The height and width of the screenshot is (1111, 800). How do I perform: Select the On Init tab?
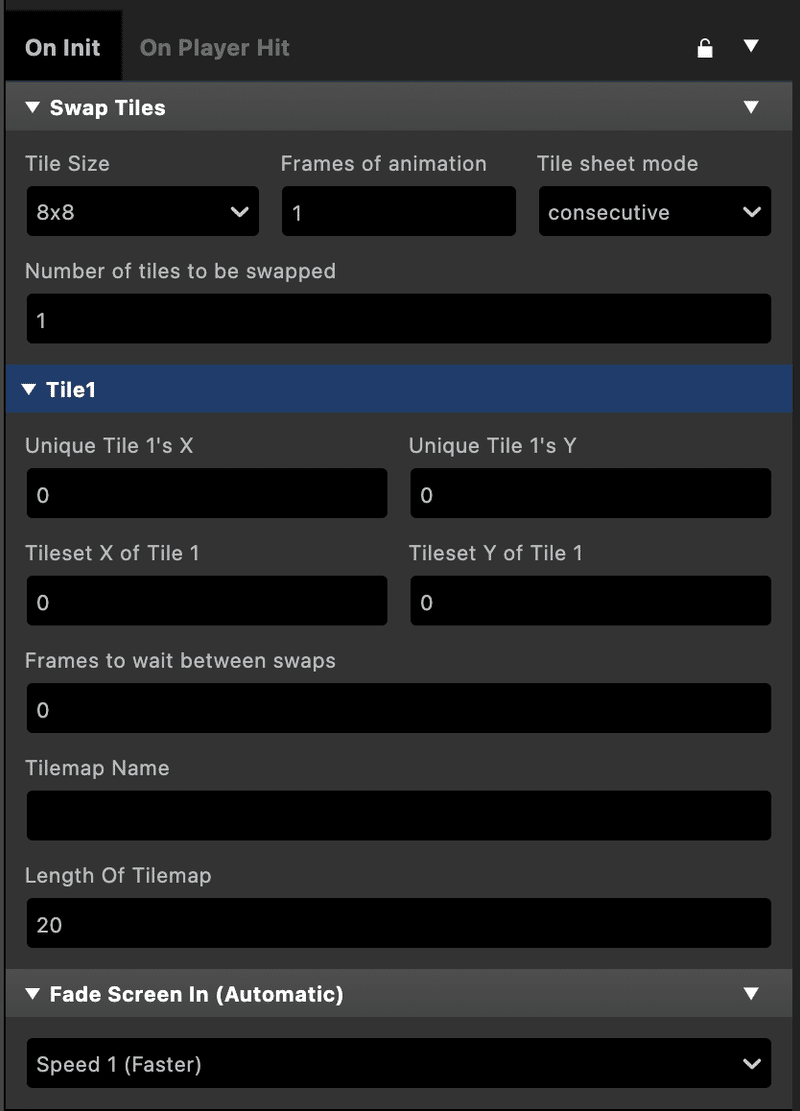tap(63, 46)
